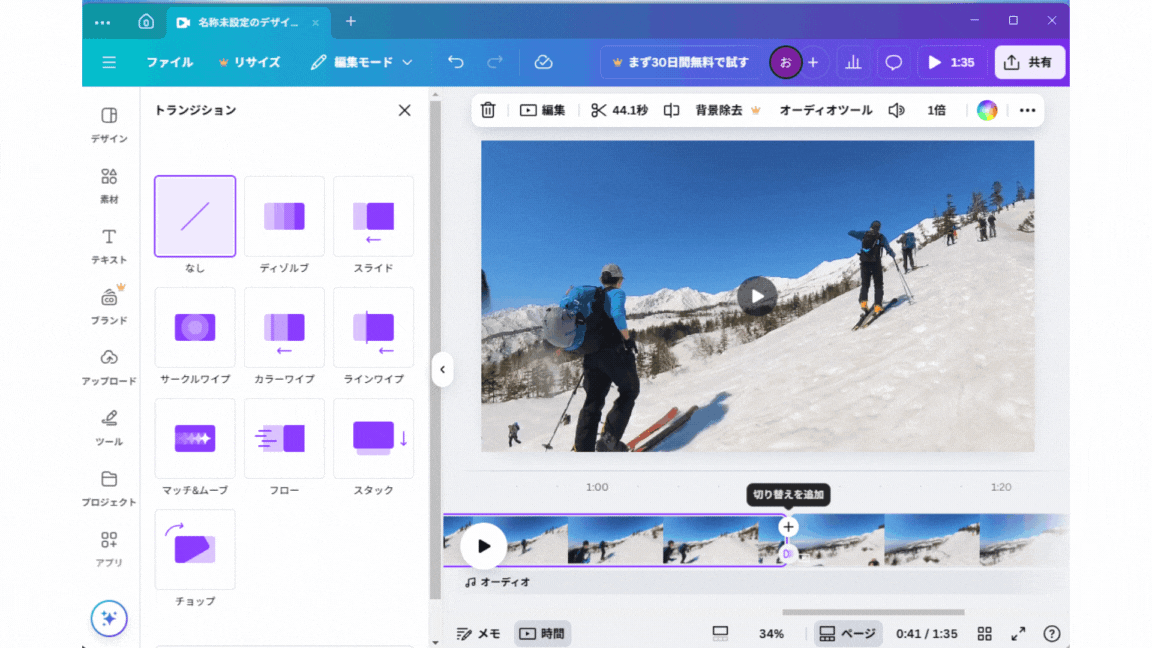Viewport: 1152px width, 648px height.
Task: Click the 共有 share button
Action: [x=1029, y=62]
